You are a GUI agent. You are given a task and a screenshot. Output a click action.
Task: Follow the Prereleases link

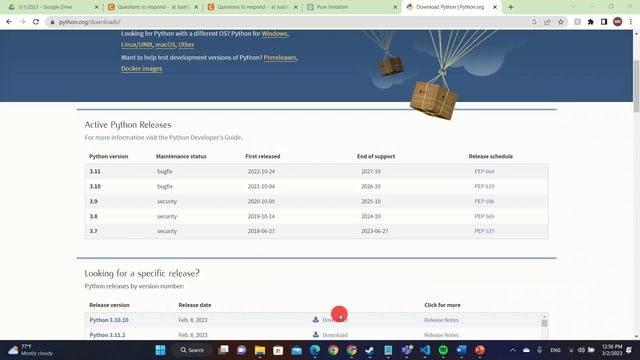pos(280,58)
